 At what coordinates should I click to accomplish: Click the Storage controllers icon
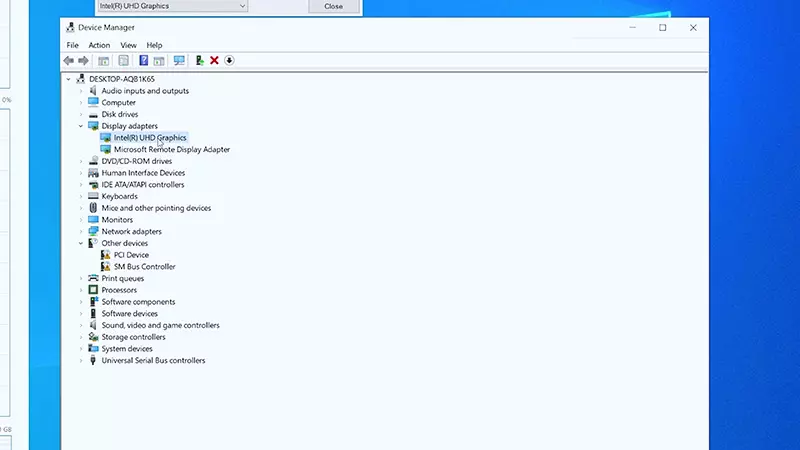93,337
